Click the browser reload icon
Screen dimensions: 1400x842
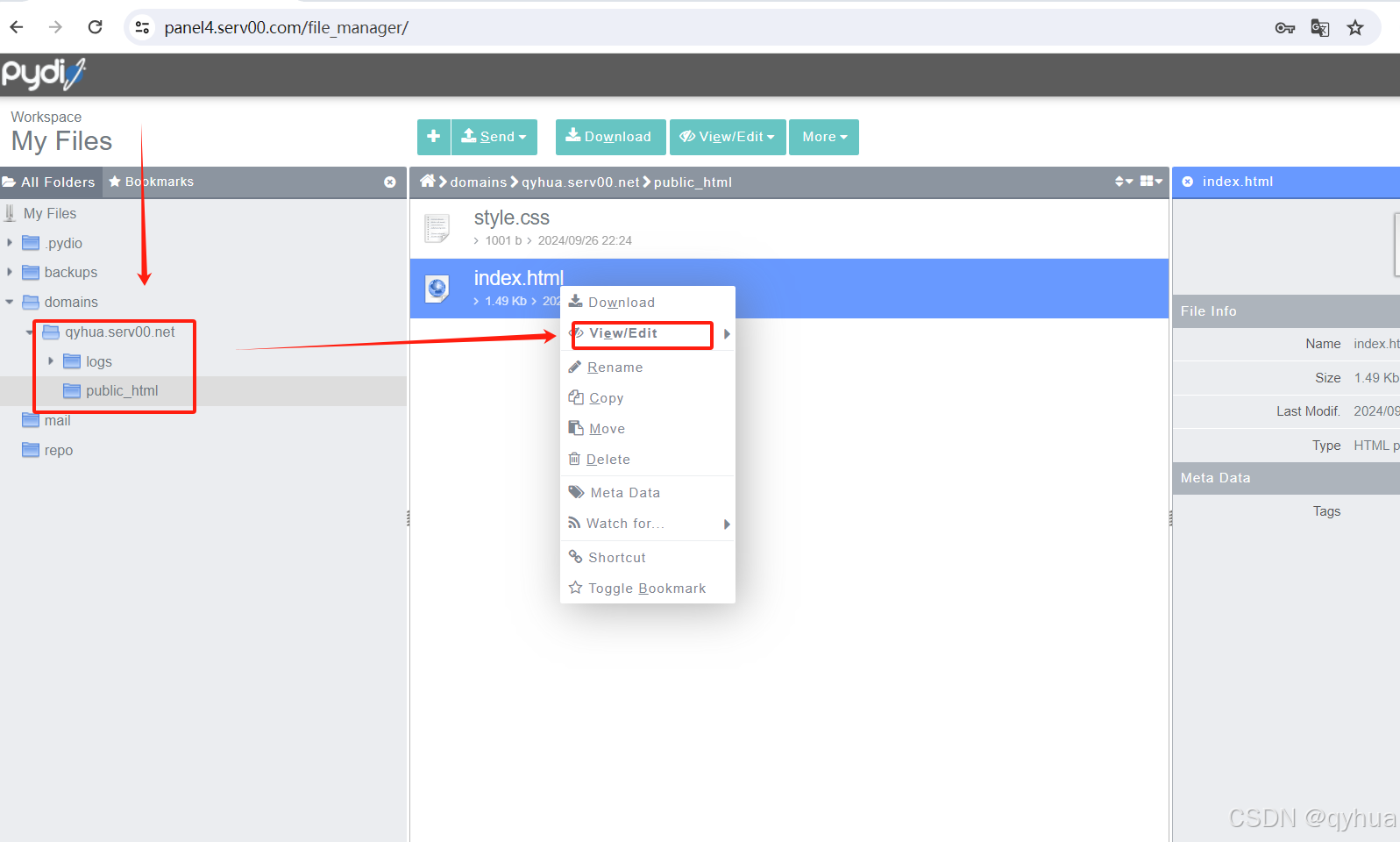pos(95,27)
